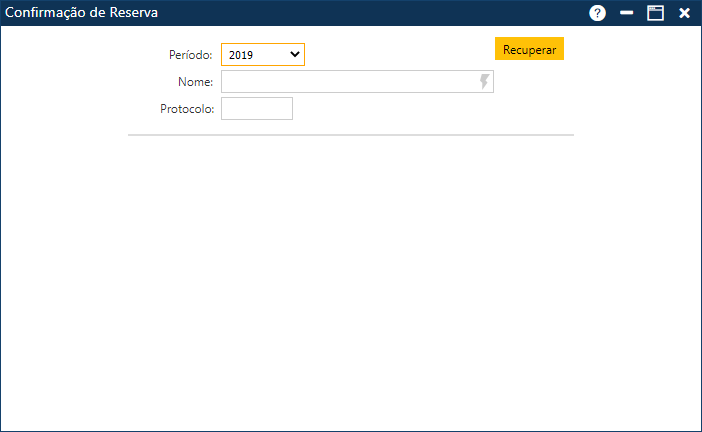Maximize the Confirmação de Reserva window
The height and width of the screenshot is (432, 702).
tap(656, 13)
